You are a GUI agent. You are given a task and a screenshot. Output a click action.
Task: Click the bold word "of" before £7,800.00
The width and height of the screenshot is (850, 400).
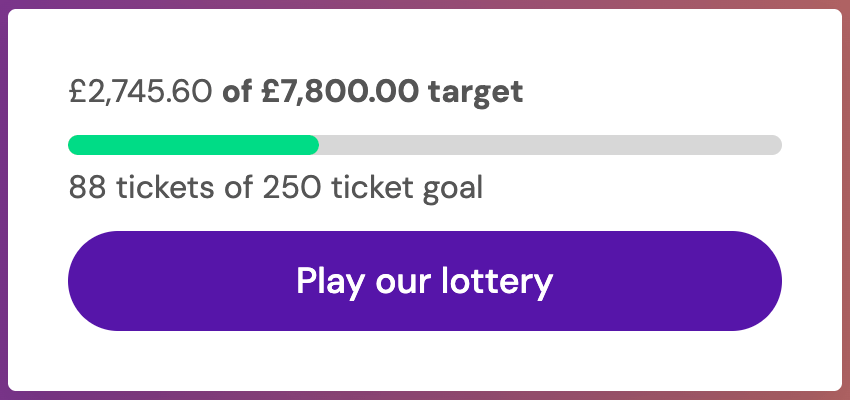tap(238, 92)
